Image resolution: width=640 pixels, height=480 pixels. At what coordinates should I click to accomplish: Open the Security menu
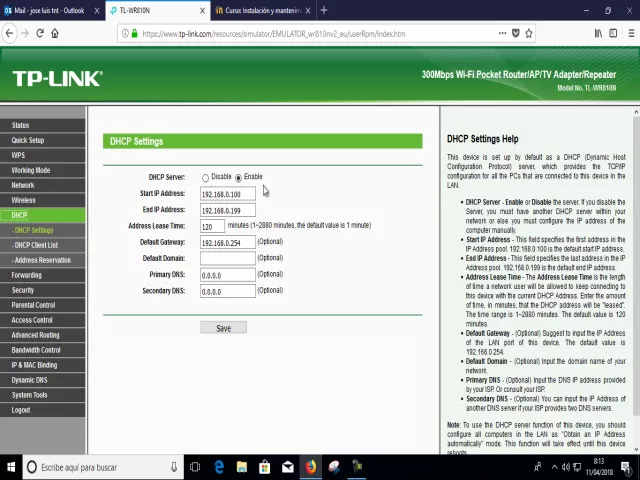(43, 290)
